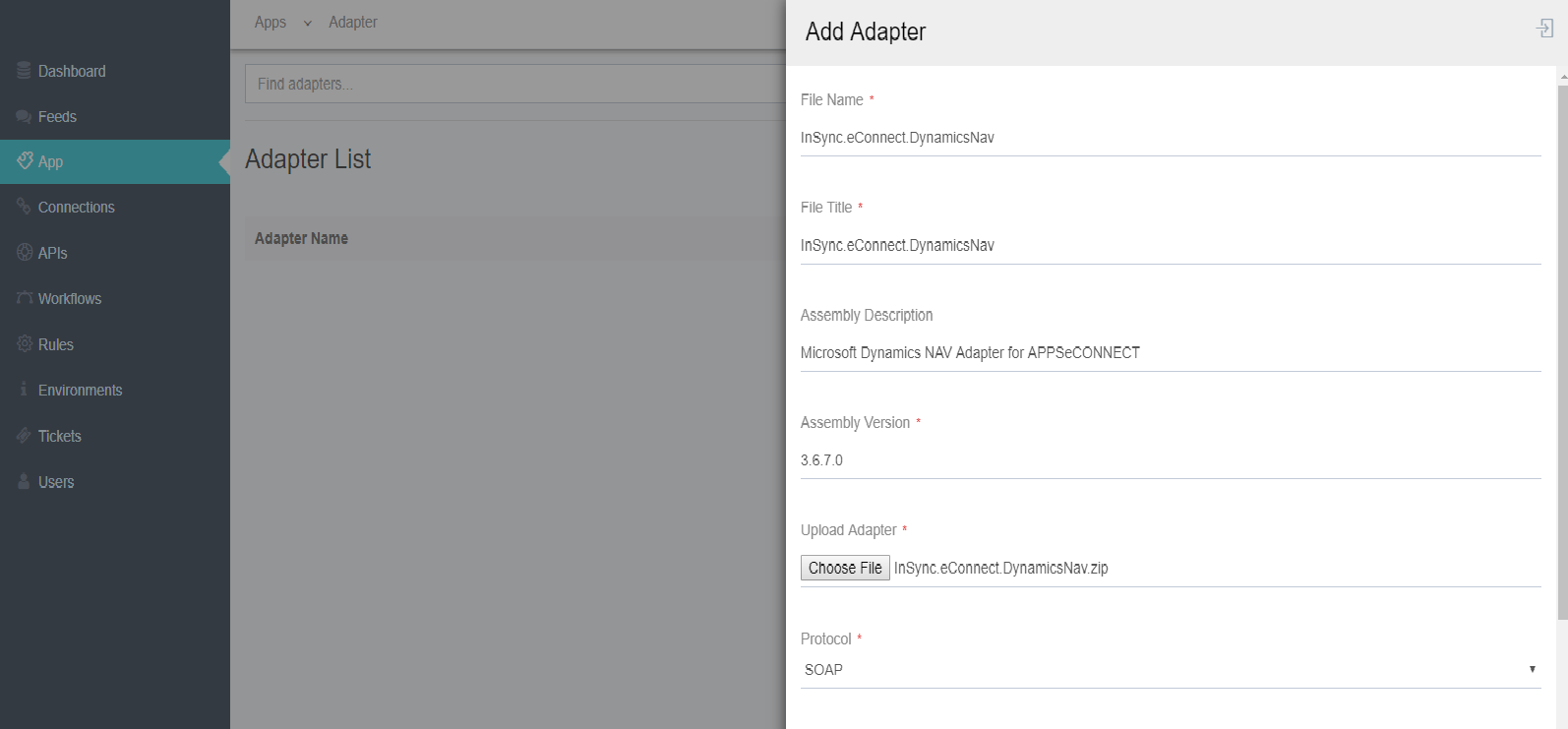This screenshot has height=729, width=1568.
Task: Click the Apps breadcrumb link
Action: tap(271, 22)
